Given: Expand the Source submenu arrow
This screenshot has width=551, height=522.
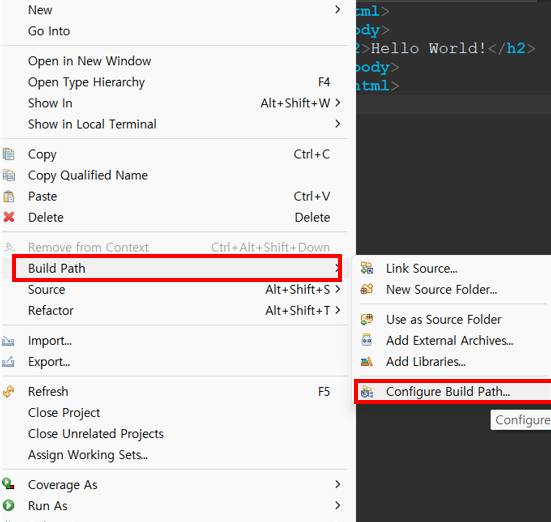Looking at the screenshot, I should pos(338,289).
